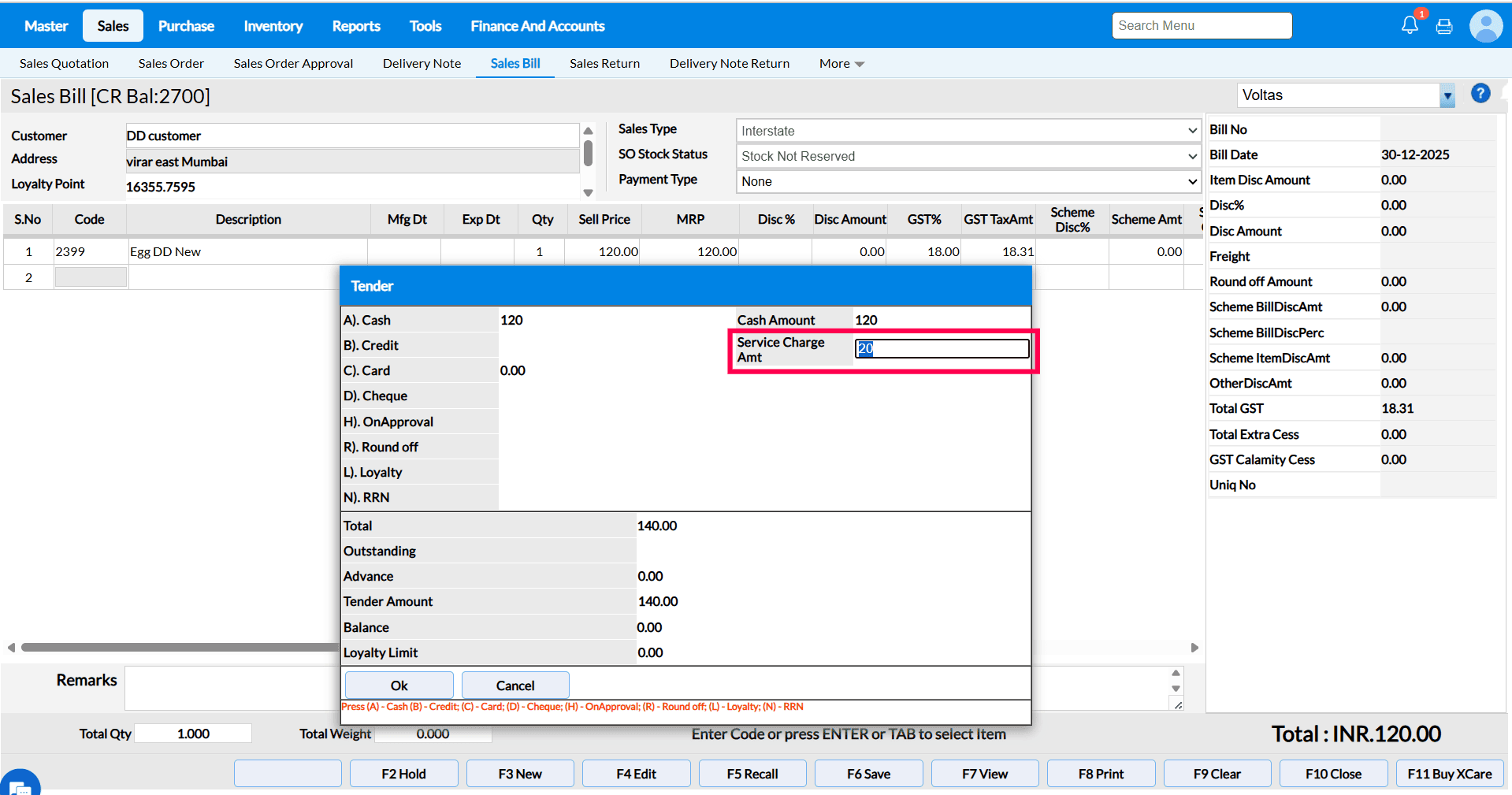Open the Voltas company dropdown arrow
This screenshot has height=795, width=1512.
1447,95
